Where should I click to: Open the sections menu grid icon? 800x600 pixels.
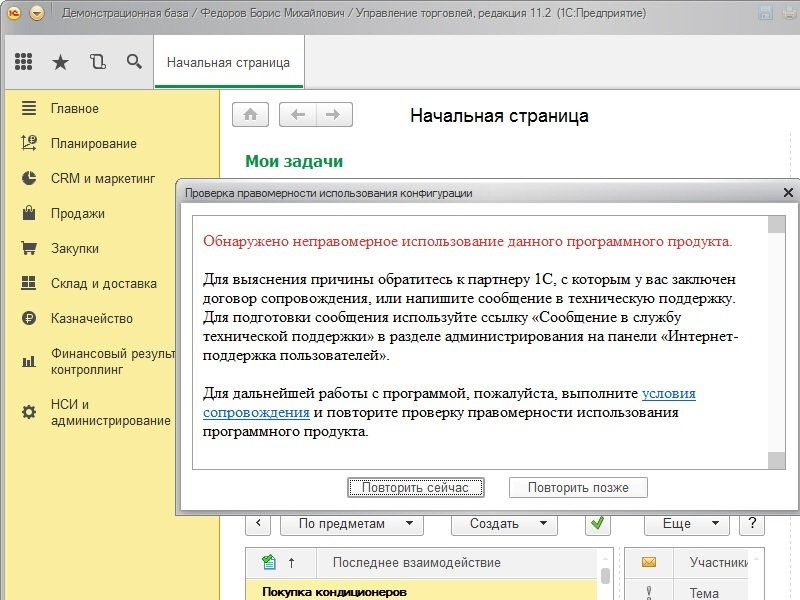tap(23, 62)
